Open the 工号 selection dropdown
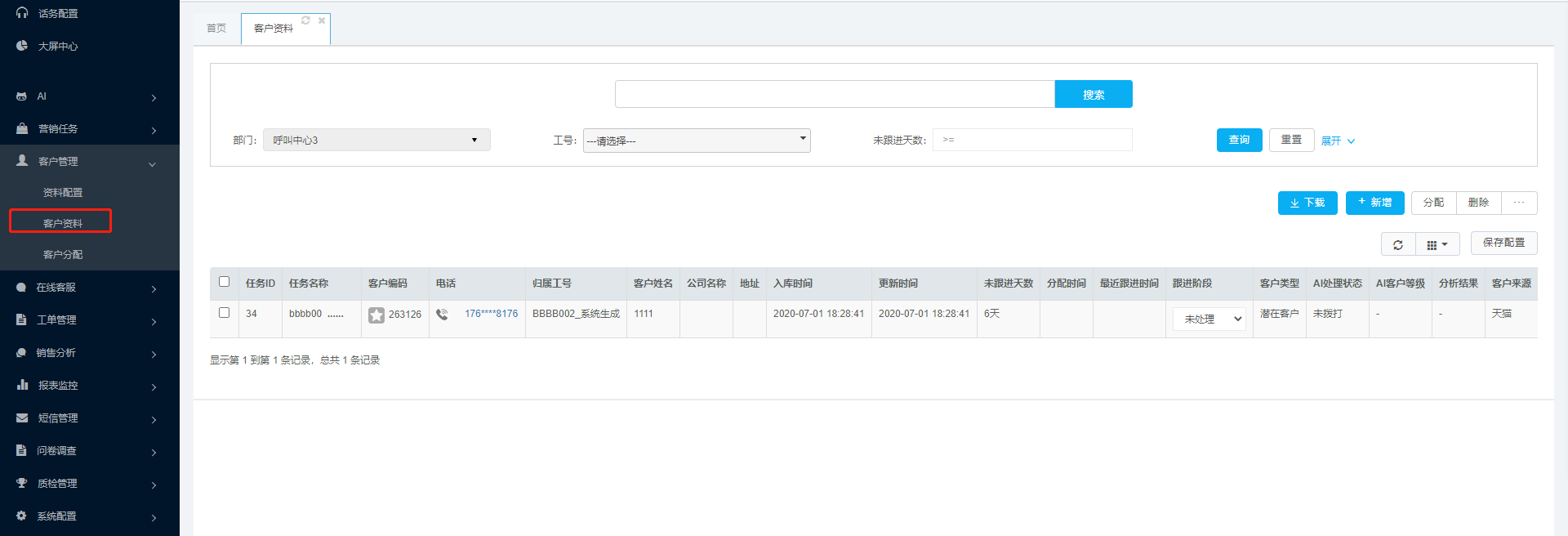 click(x=696, y=141)
